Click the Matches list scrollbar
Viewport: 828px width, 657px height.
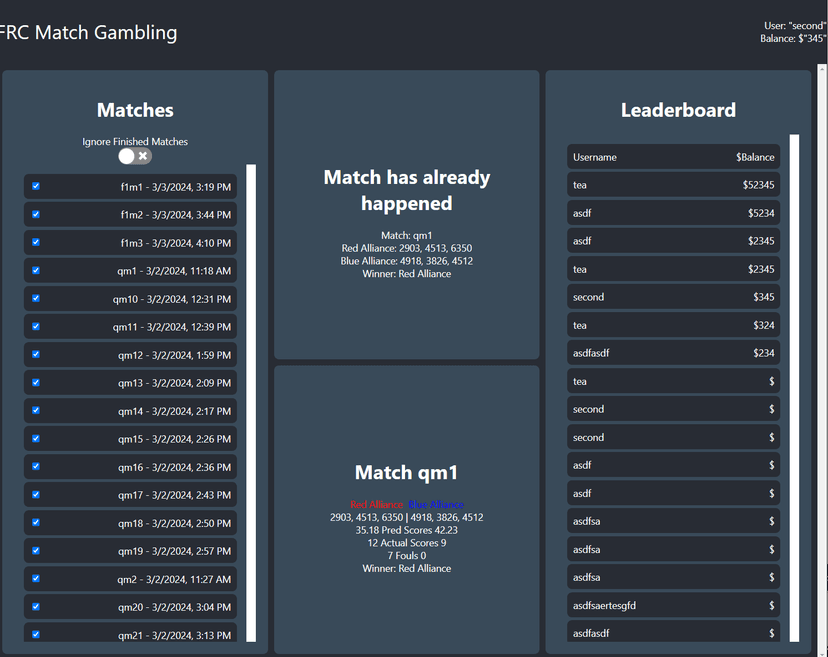(251, 403)
